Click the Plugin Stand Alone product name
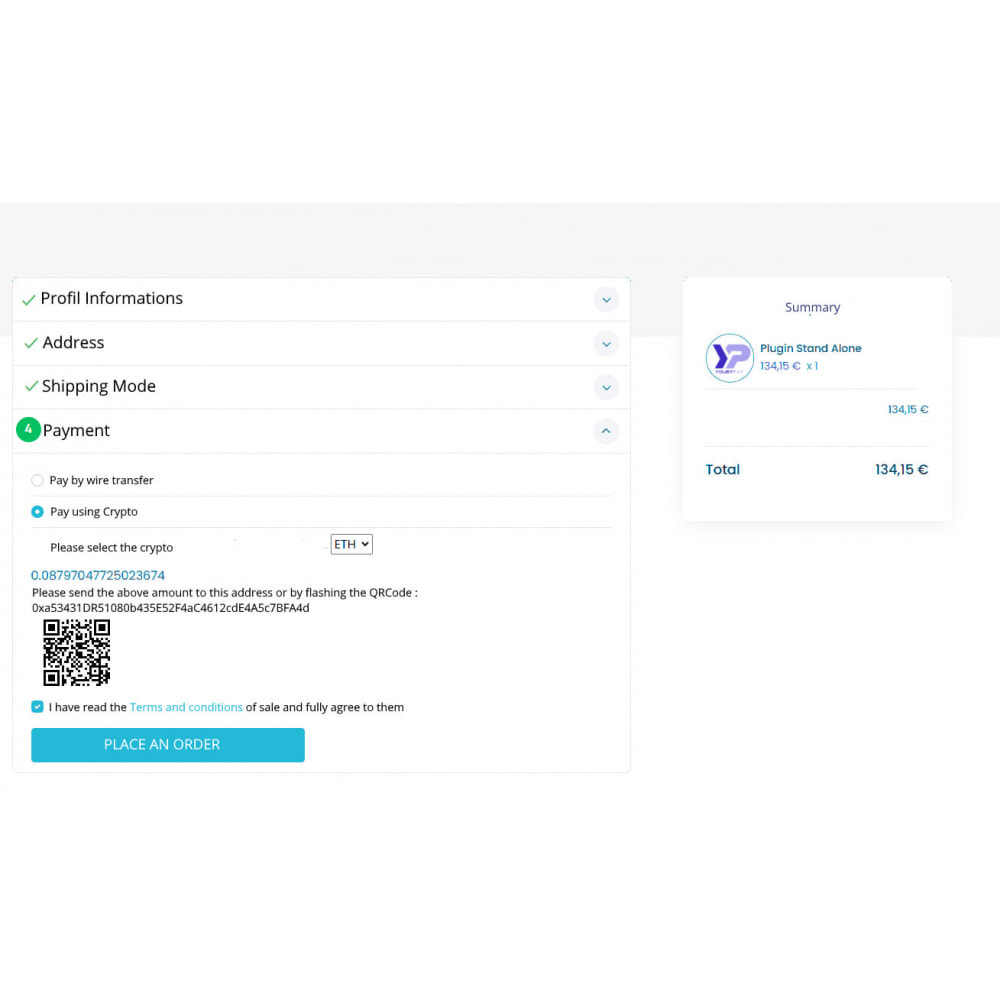The height and width of the screenshot is (1000, 1000). tap(810, 348)
